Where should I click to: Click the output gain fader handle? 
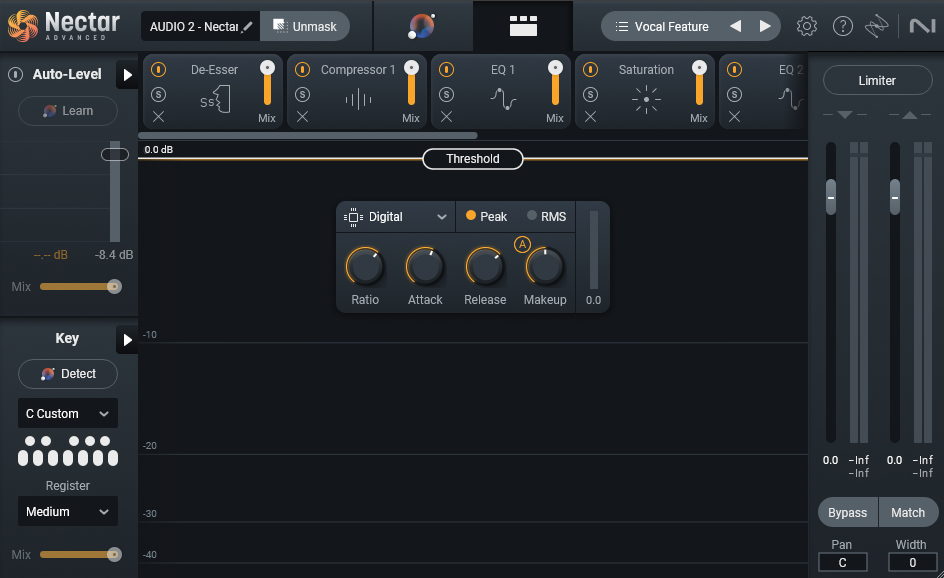point(895,197)
